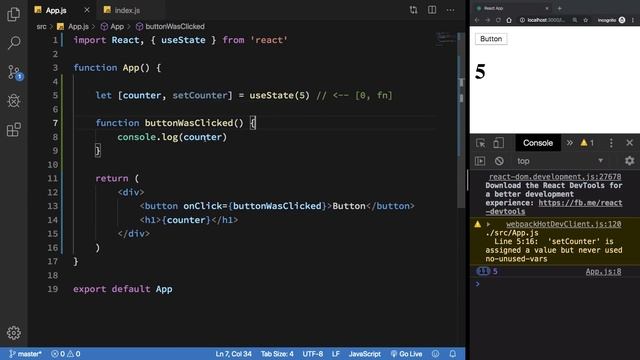
Task: Open a new browser tab
Action: click(x=560, y=8)
